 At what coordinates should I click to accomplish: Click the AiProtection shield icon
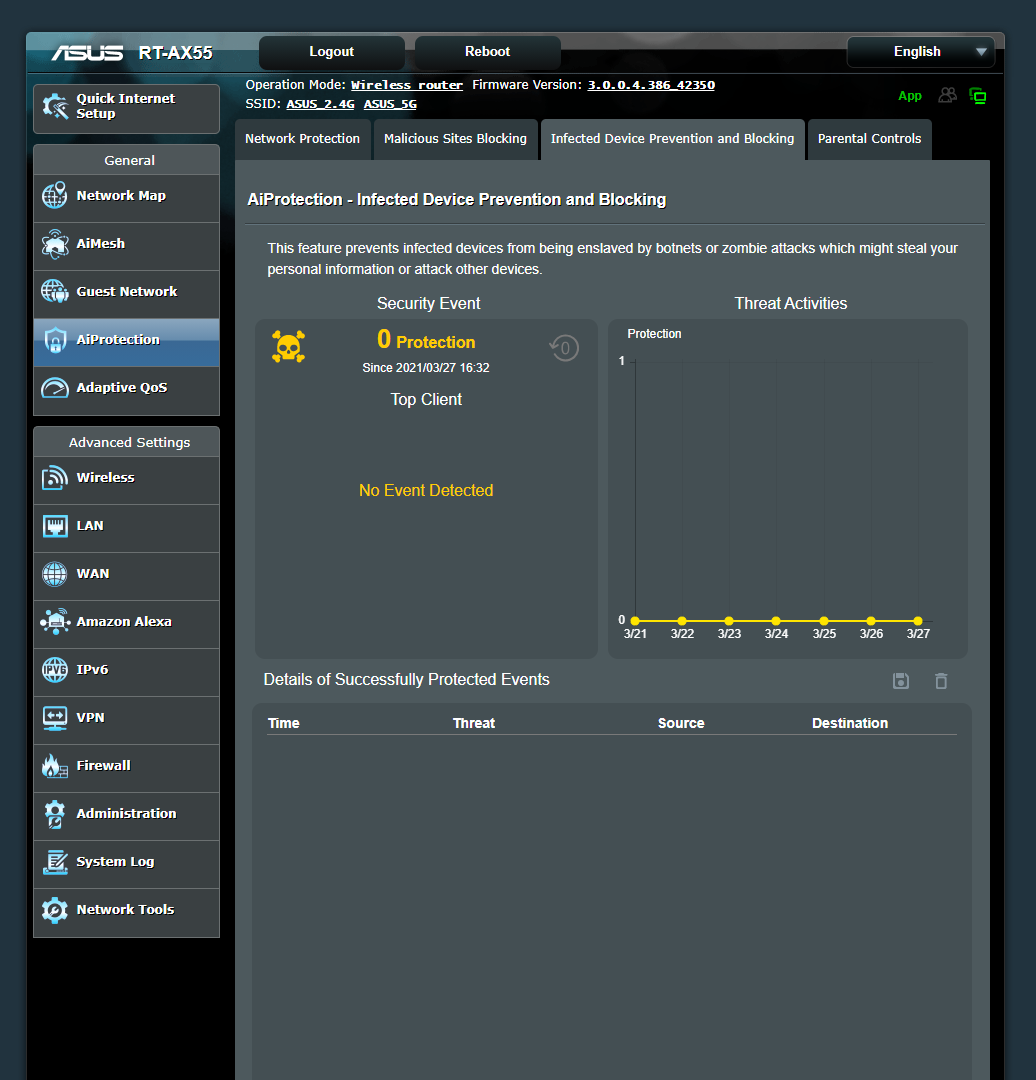tap(54, 340)
